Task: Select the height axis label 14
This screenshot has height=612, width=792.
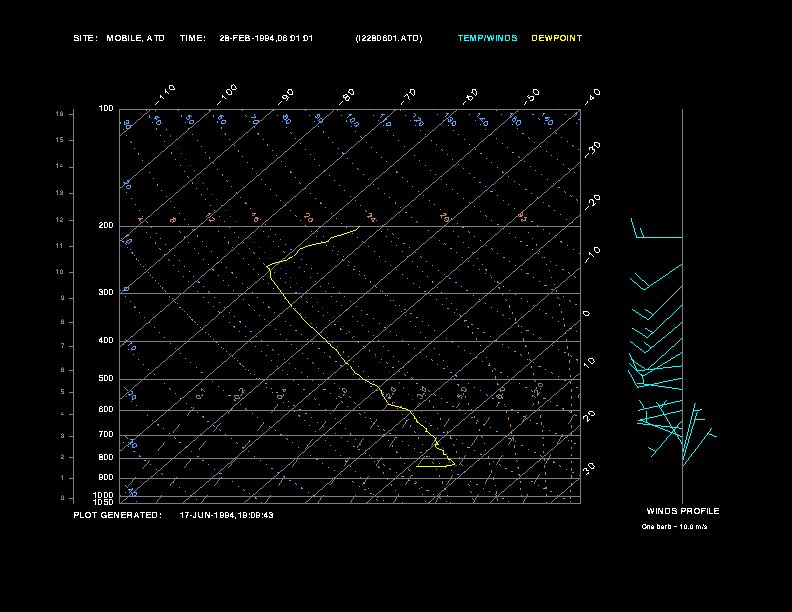Action: [60, 166]
